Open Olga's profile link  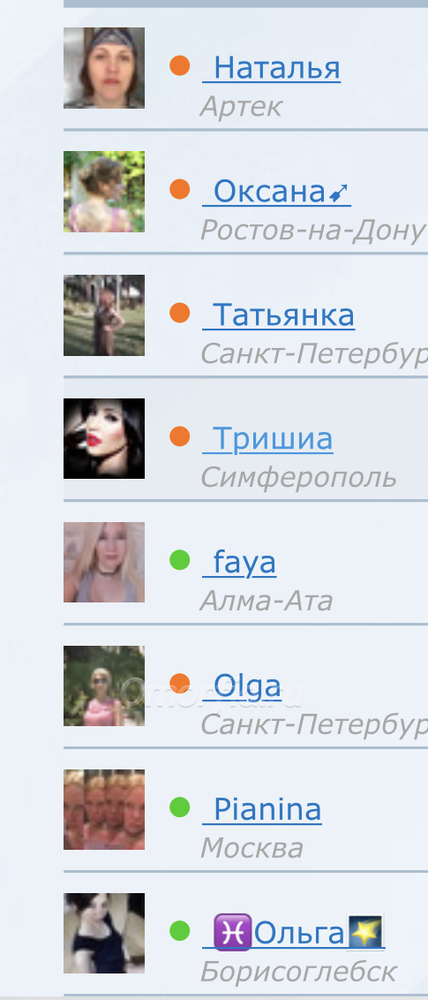[242, 686]
